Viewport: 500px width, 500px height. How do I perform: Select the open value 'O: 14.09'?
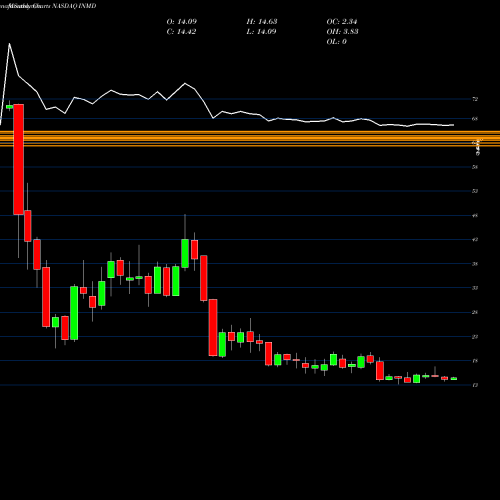click(182, 22)
